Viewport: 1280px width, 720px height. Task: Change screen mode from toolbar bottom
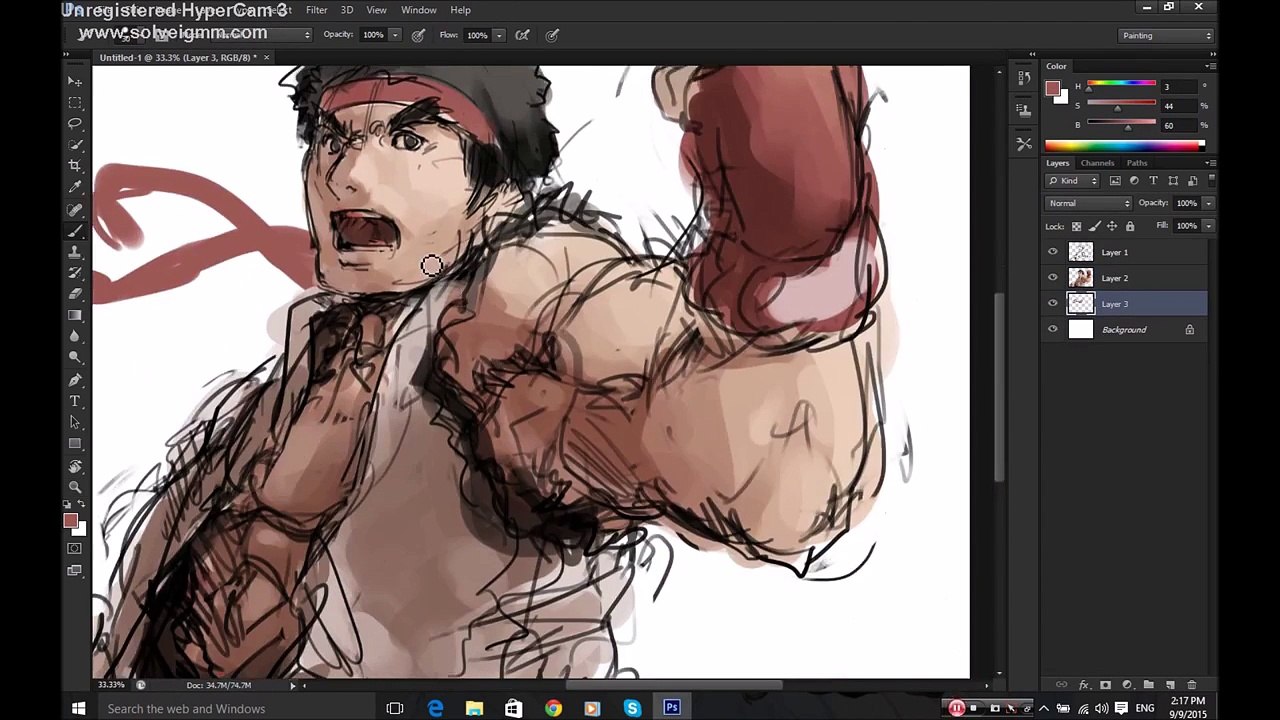[75, 570]
